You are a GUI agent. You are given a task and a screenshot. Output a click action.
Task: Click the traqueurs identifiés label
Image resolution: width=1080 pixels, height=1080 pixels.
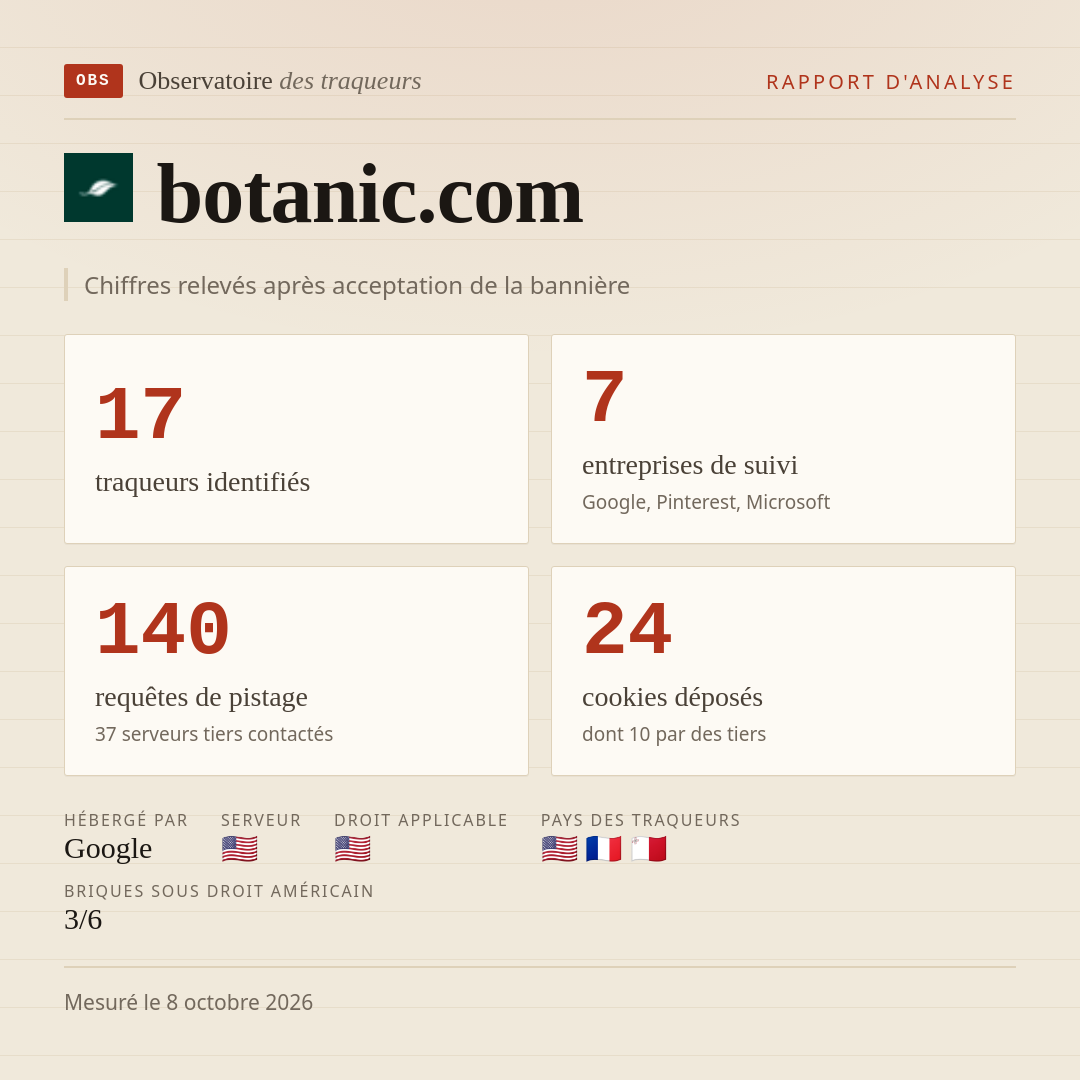click(202, 482)
